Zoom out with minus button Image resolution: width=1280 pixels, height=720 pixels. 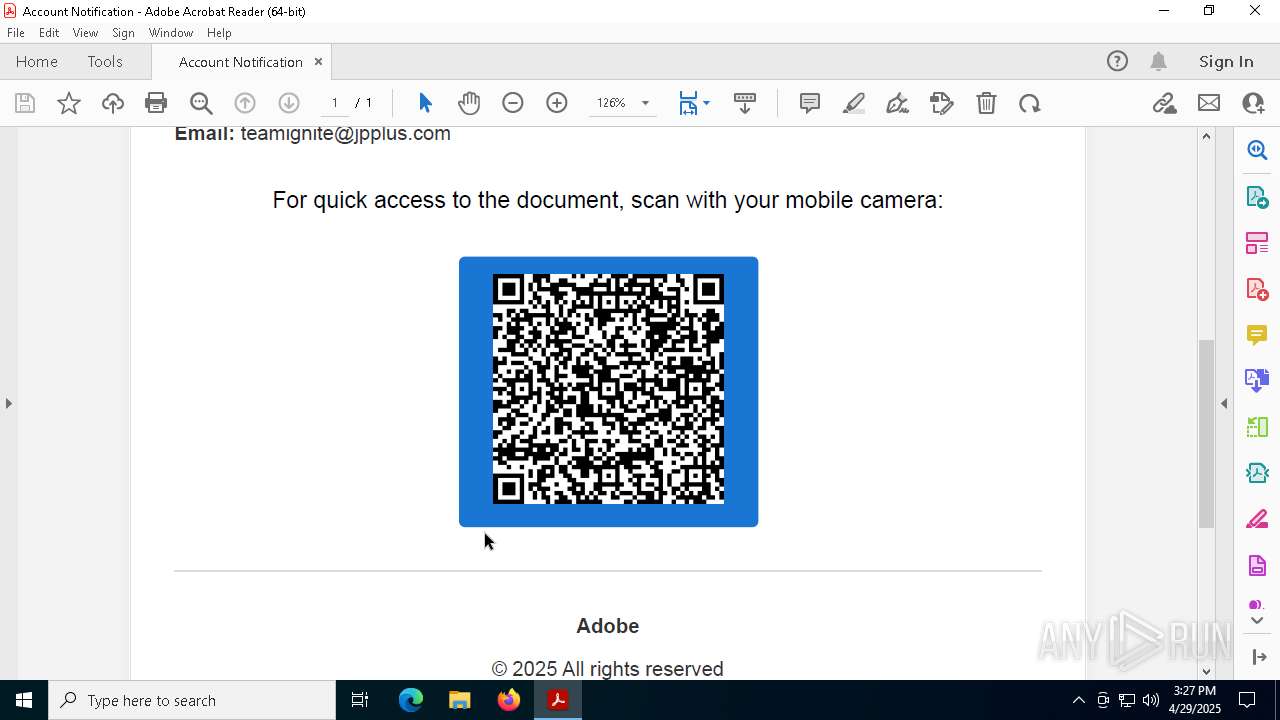(513, 103)
